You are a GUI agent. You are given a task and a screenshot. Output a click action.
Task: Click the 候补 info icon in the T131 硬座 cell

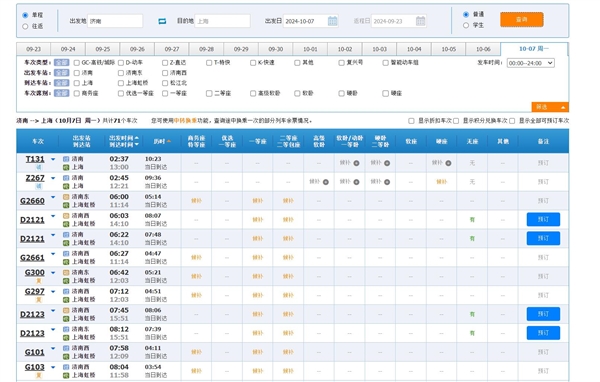tap(448, 163)
